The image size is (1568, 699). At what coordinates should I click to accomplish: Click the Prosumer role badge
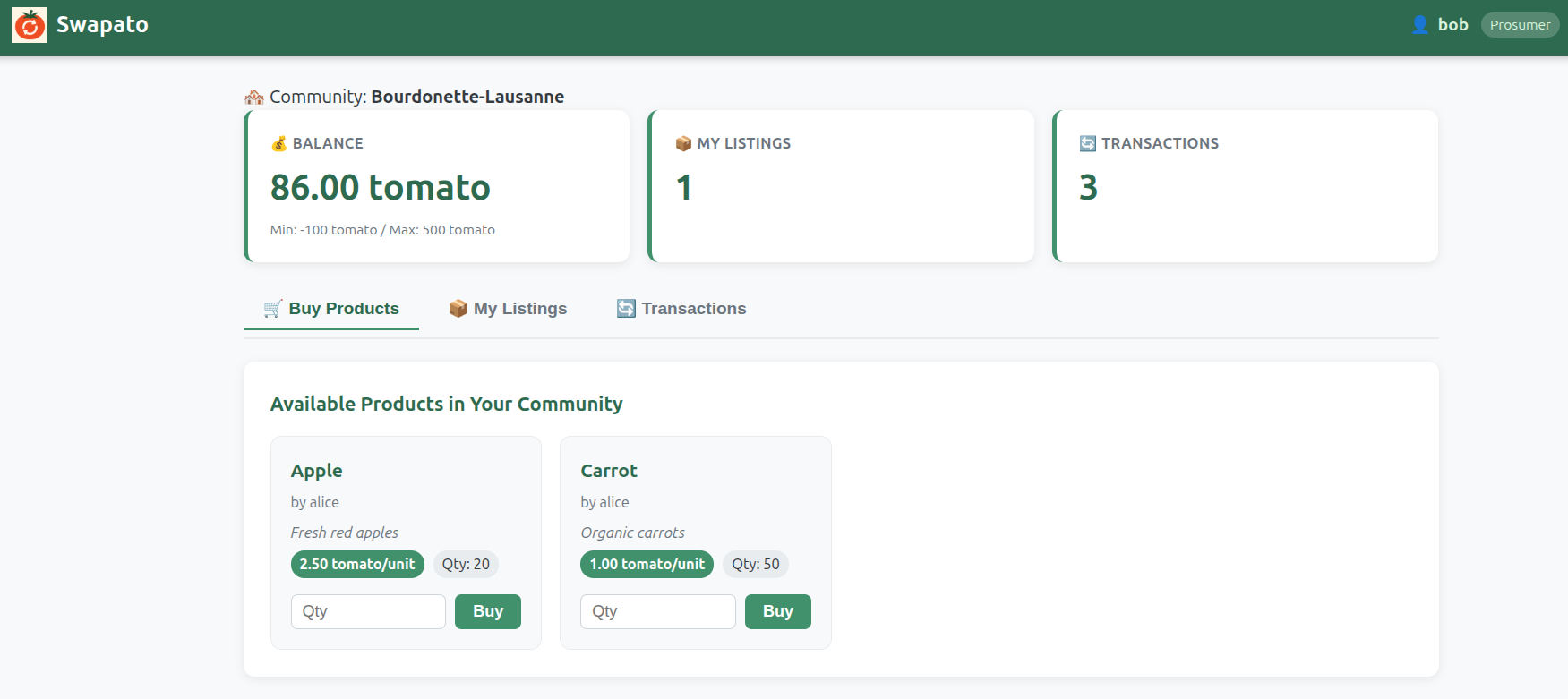(x=1520, y=25)
